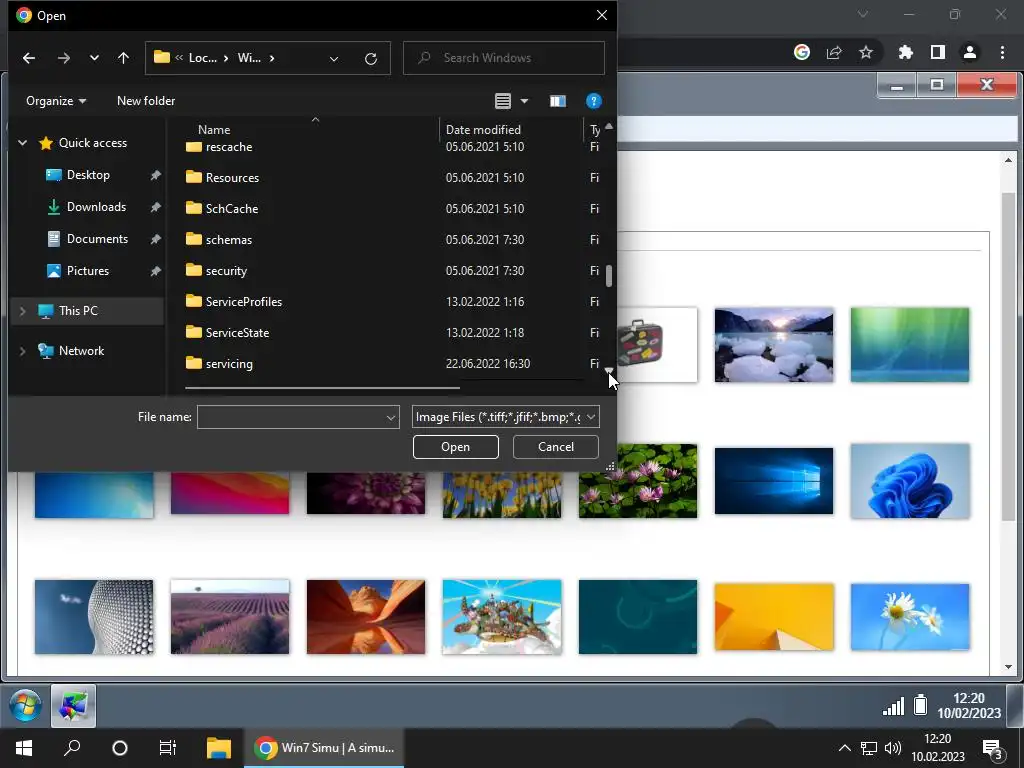The height and width of the screenshot is (768, 1024).
Task: Expand the address bar path dropdown
Action: tap(334, 59)
